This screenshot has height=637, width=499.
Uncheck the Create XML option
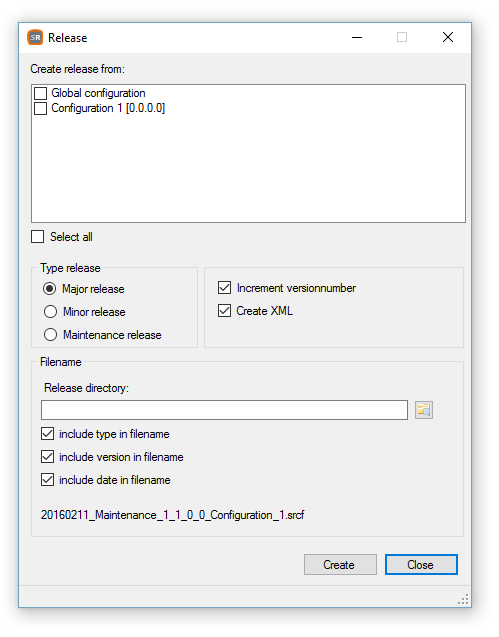(224, 311)
